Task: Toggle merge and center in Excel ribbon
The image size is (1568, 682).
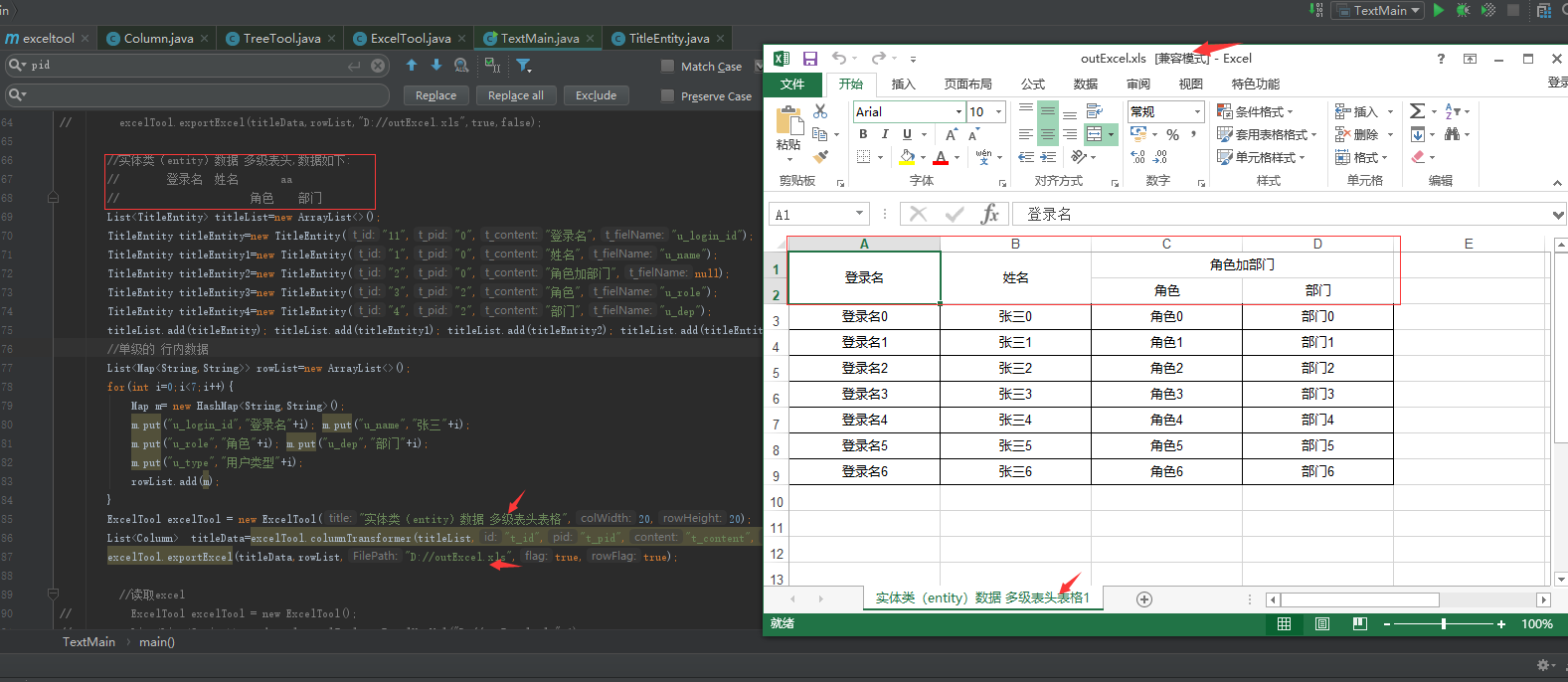Action: pyautogui.click(x=1095, y=134)
